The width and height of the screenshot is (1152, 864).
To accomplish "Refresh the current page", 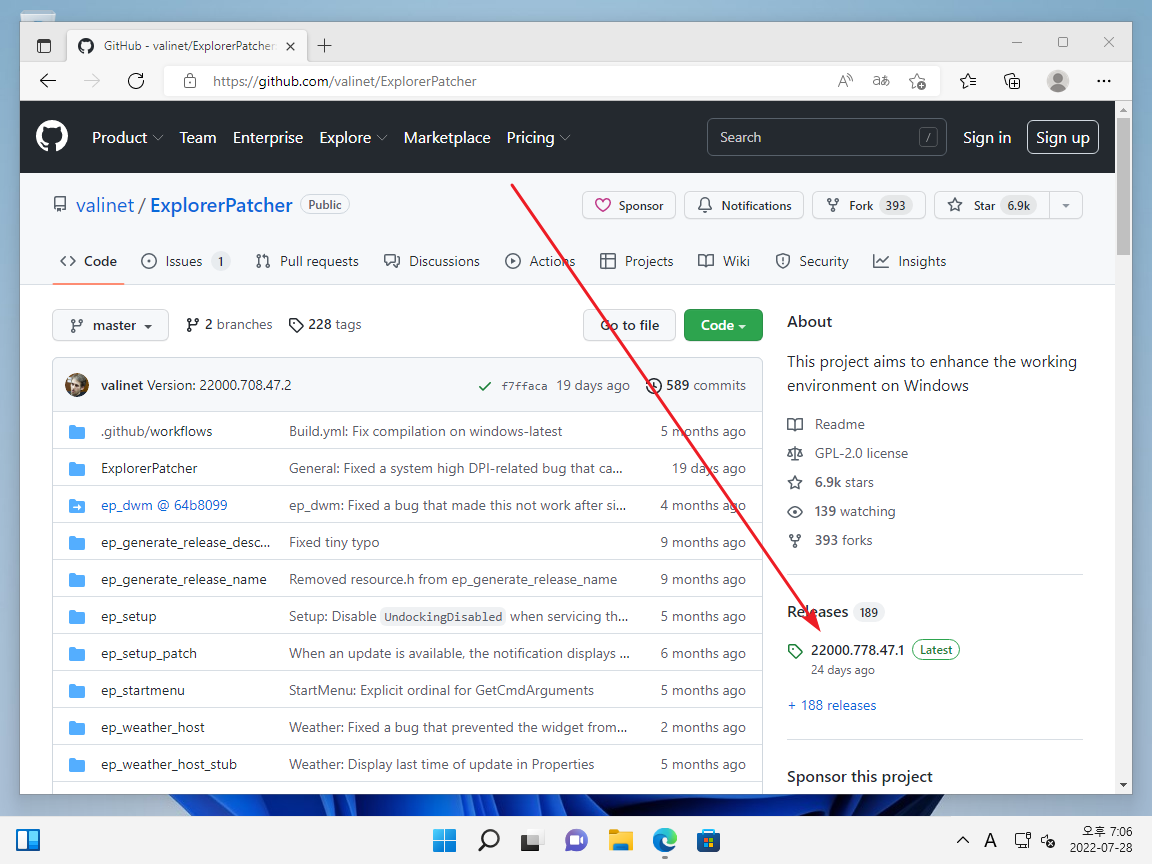I will pos(136,81).
